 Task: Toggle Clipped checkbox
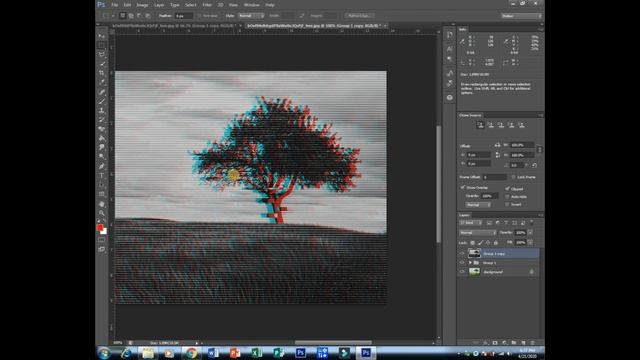pos(507,189)
